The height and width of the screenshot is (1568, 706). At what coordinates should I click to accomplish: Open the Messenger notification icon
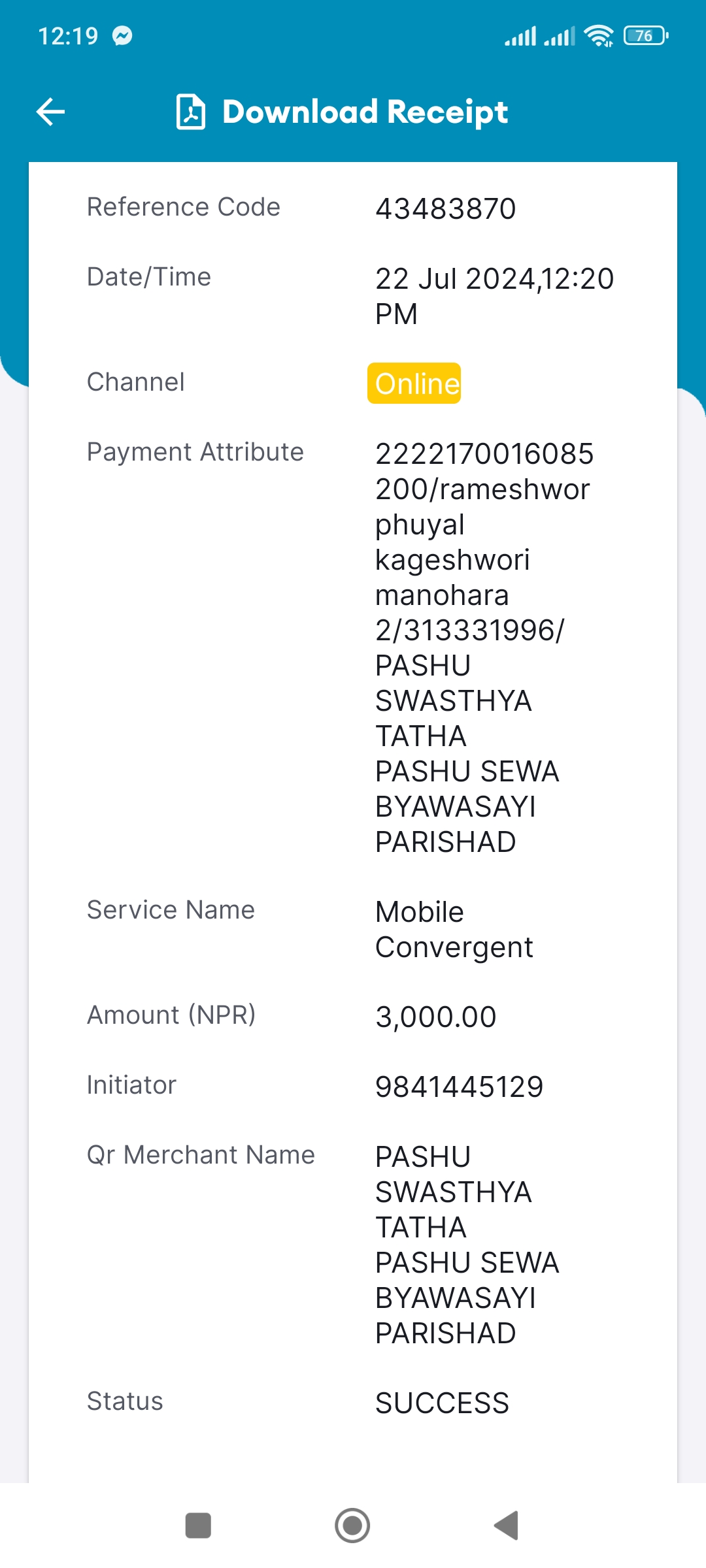pyautogui.click(x=122, y=35)
